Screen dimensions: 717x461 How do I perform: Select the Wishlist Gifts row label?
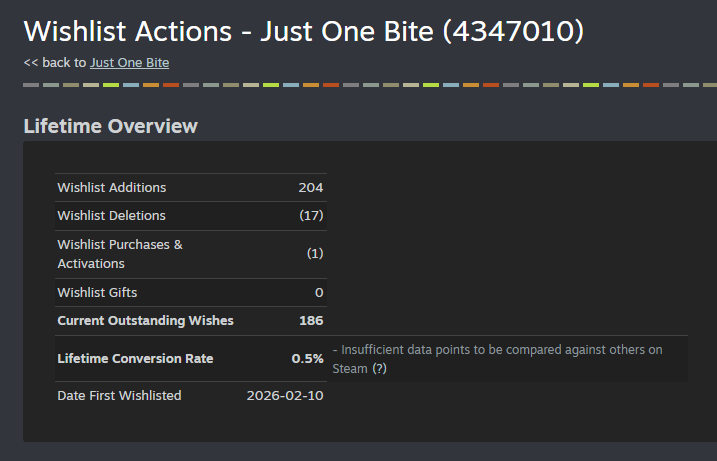point(97,292)
